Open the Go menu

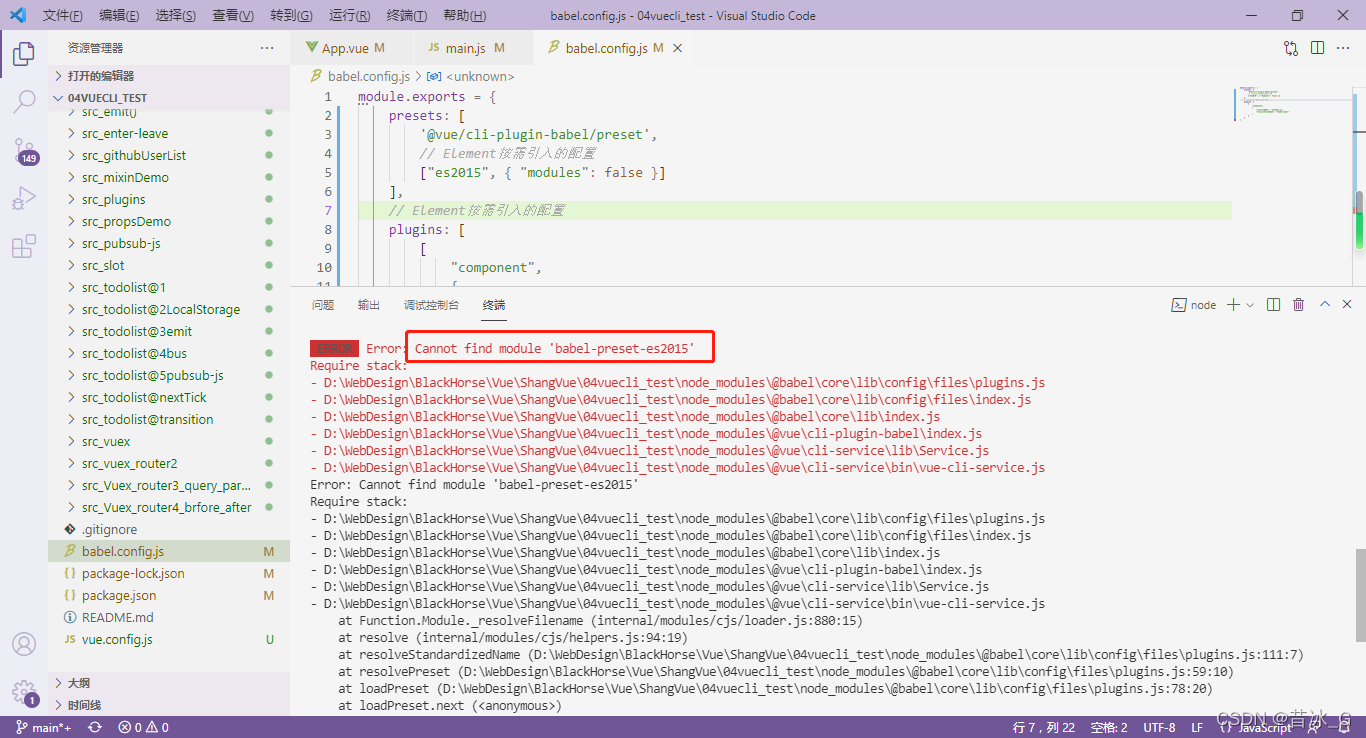291,16
